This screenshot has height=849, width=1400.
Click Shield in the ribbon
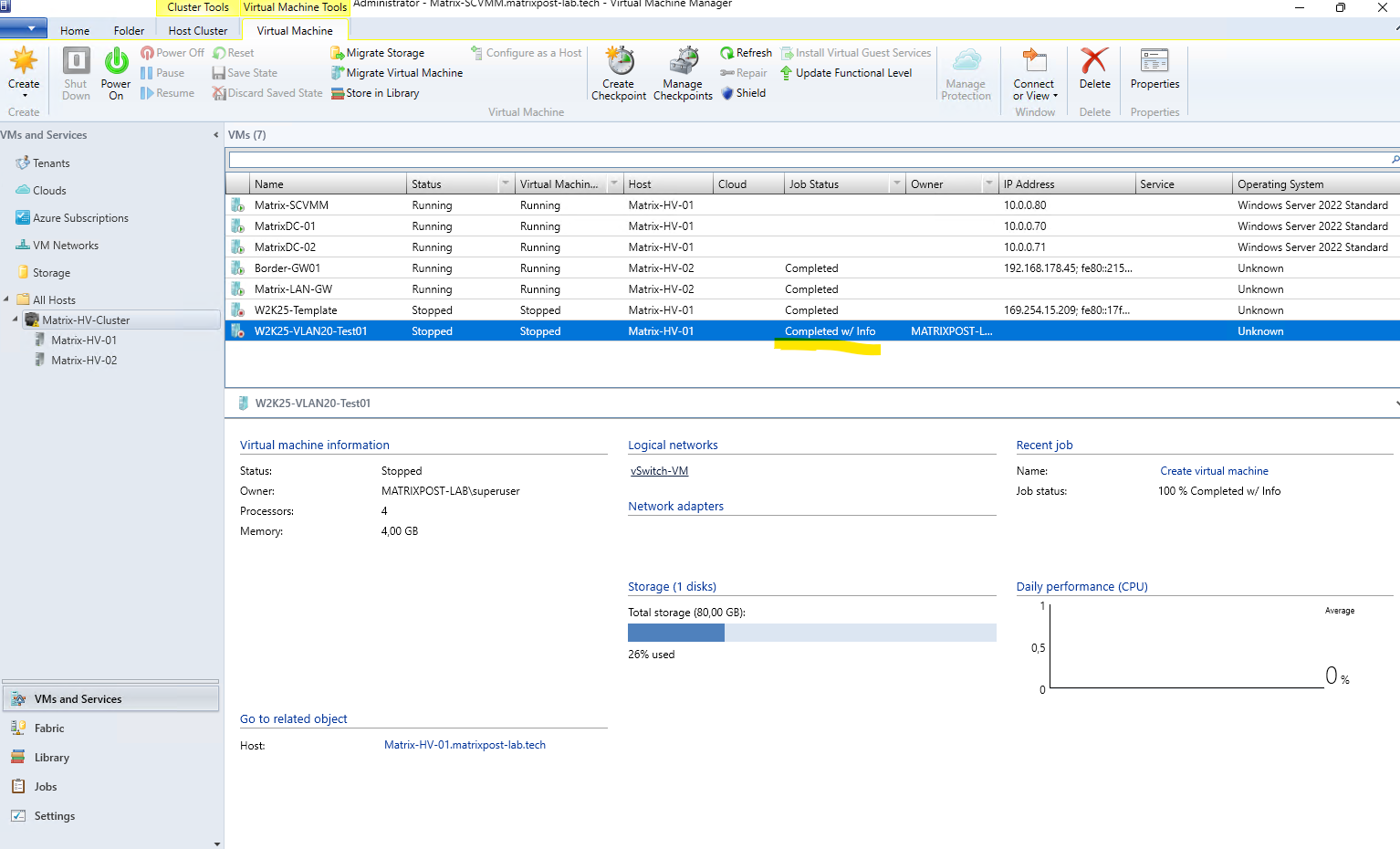coord(743,93)
